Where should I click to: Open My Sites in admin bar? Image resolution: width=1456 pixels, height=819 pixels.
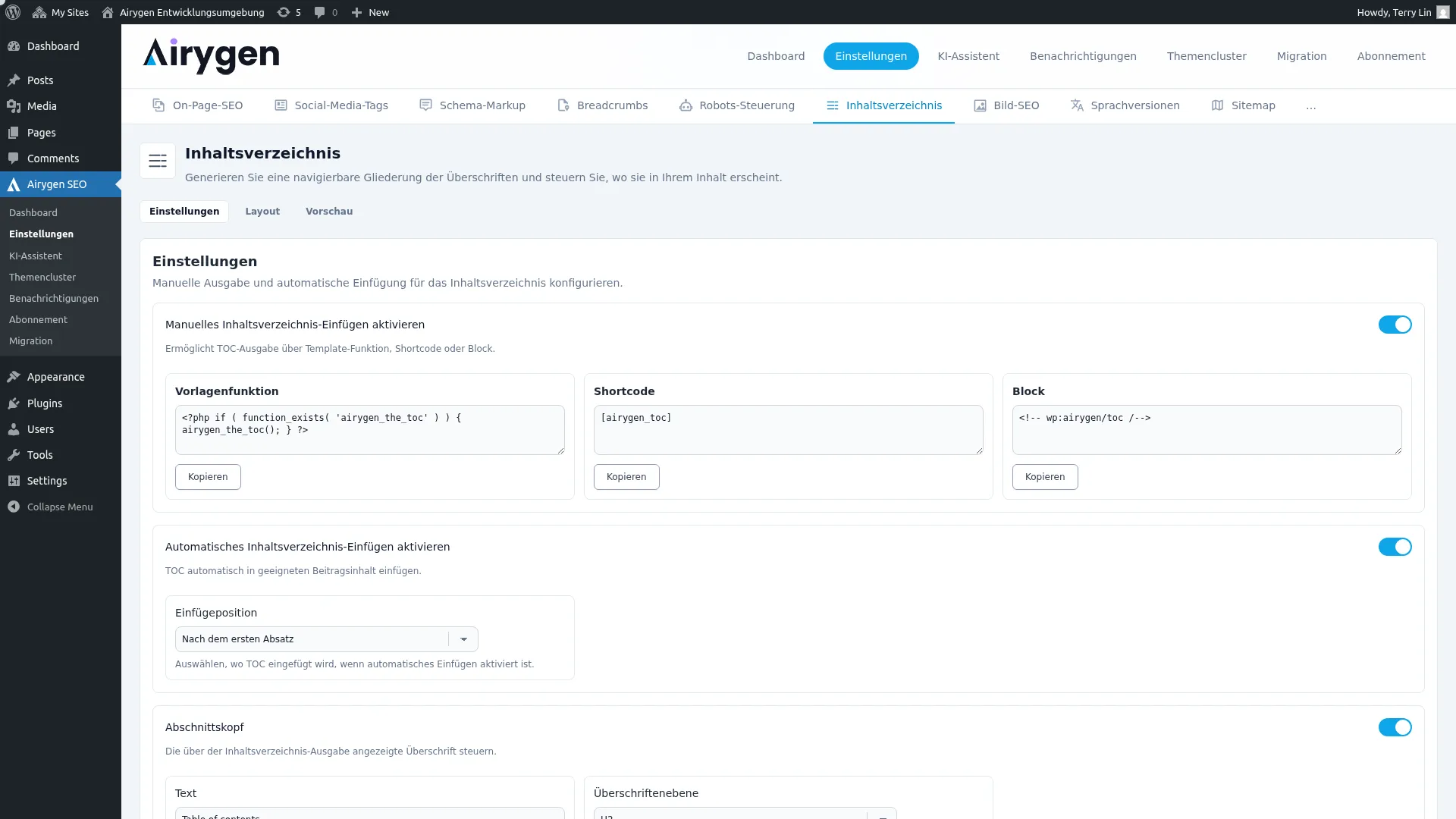pyautogui.click(x=61, y=12)
